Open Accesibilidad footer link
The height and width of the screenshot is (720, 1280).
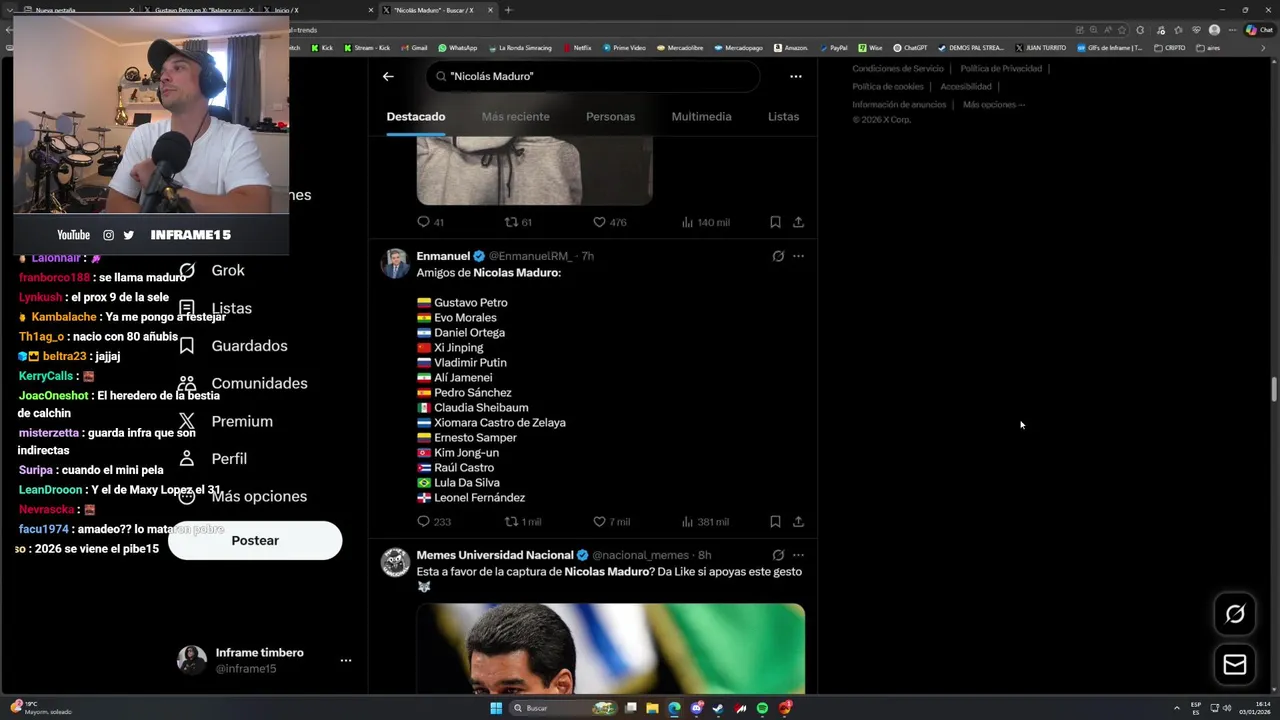[966, 87]
